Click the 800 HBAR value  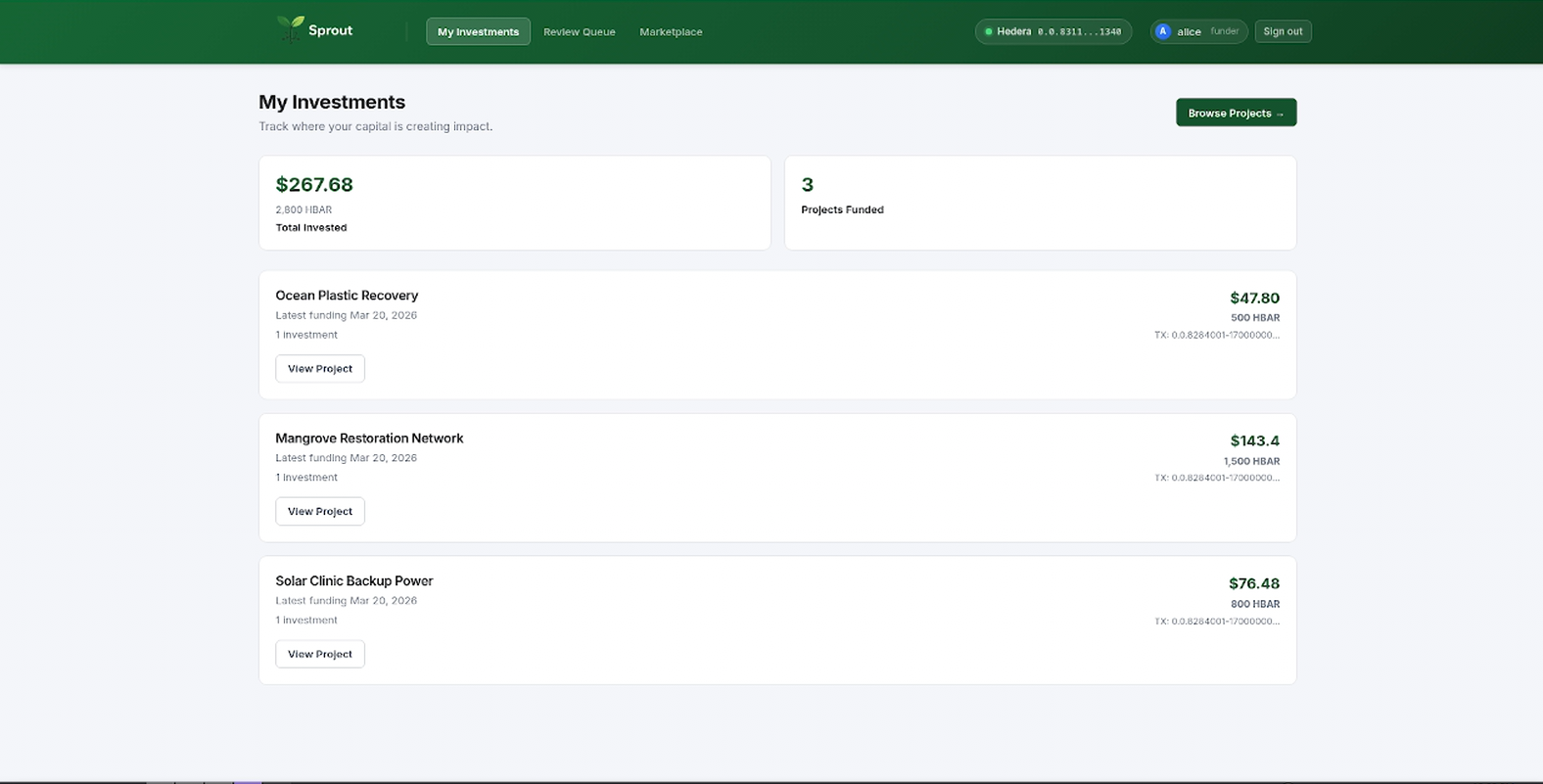coord(1255,604)
